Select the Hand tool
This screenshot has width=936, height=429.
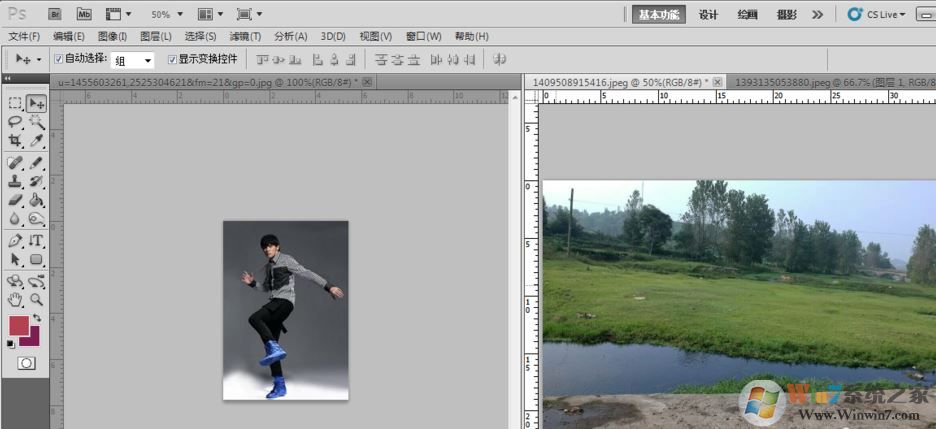(15, 299)
